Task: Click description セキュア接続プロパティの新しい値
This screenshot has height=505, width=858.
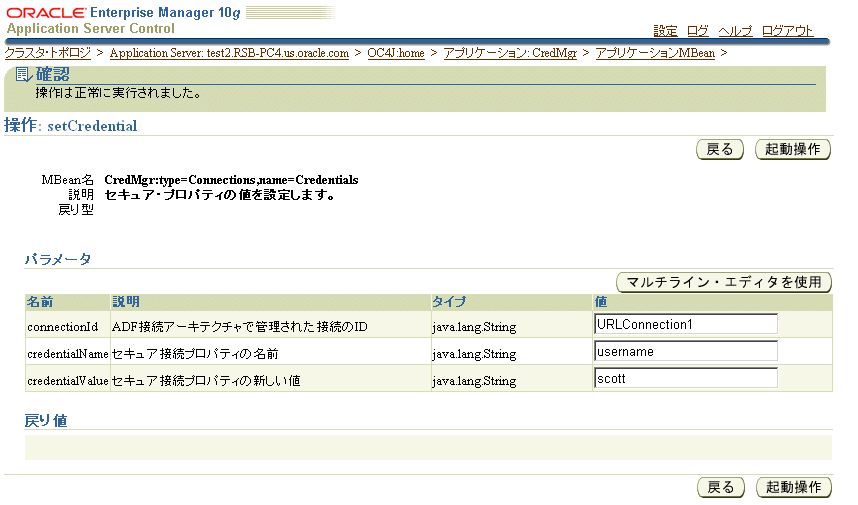Action: (x=206, y=381)
